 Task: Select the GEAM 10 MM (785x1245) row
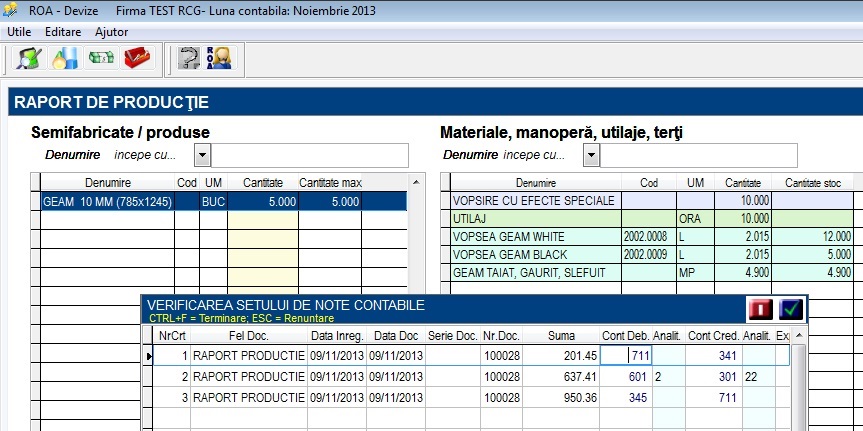coord(224,201)
